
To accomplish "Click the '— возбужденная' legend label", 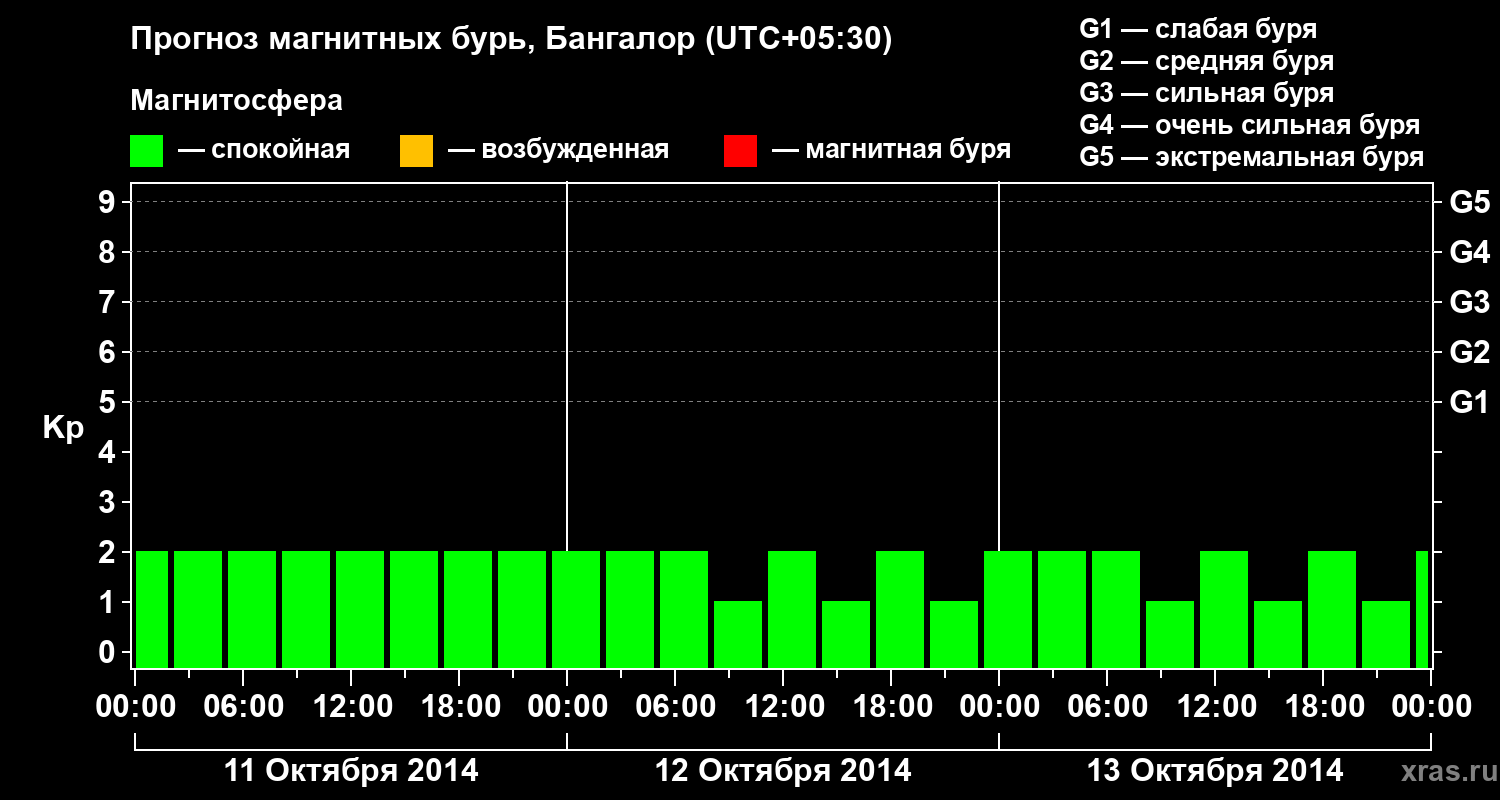I will tap(558, 150).
